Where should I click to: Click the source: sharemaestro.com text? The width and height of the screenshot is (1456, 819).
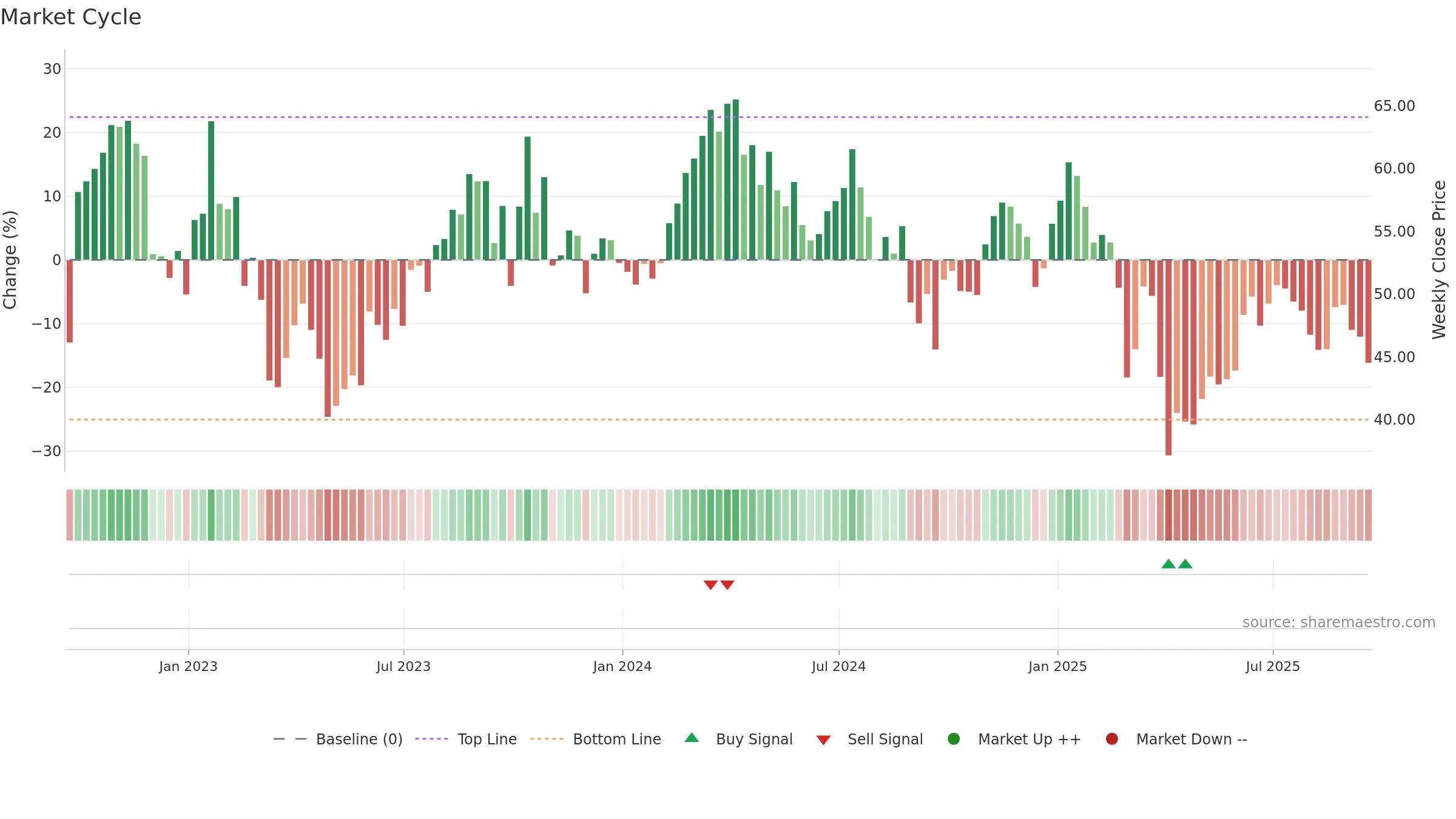click(1339, 622)
